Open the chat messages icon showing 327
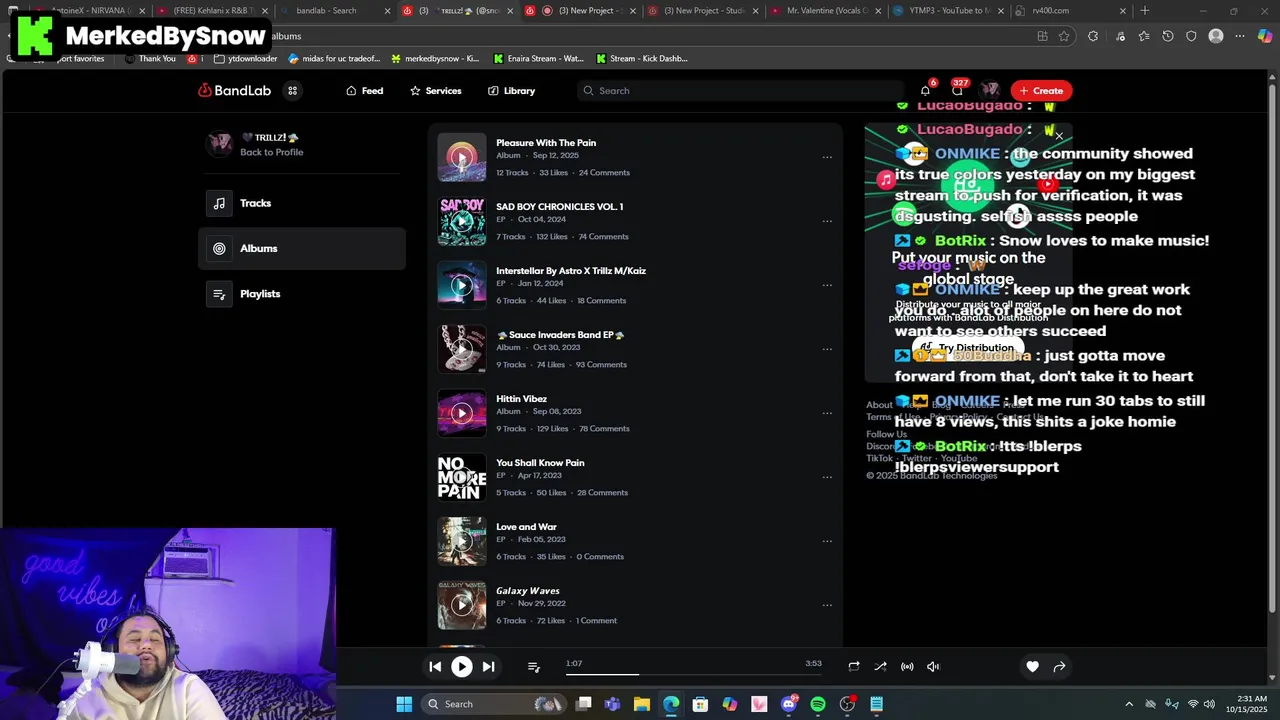Screen dimensions: 1280x720 pyautogui.click(x=957, y=91)
